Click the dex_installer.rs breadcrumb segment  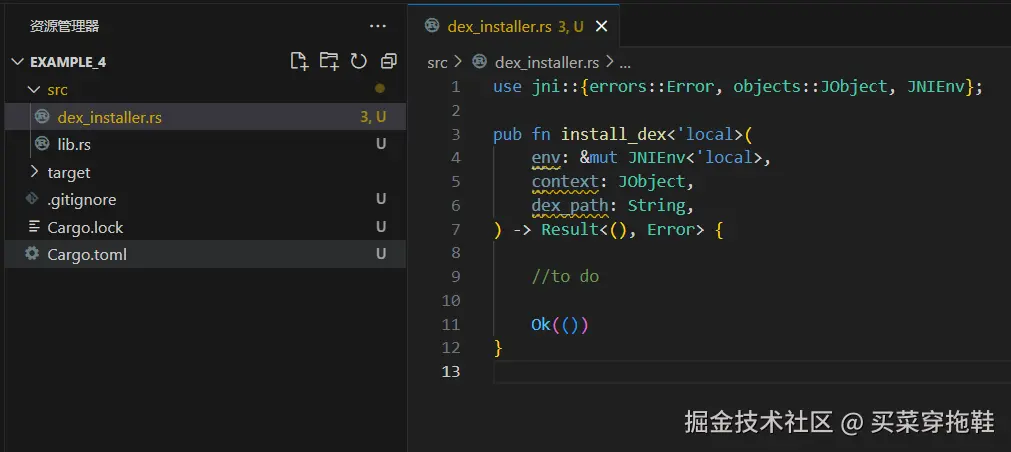547,63
